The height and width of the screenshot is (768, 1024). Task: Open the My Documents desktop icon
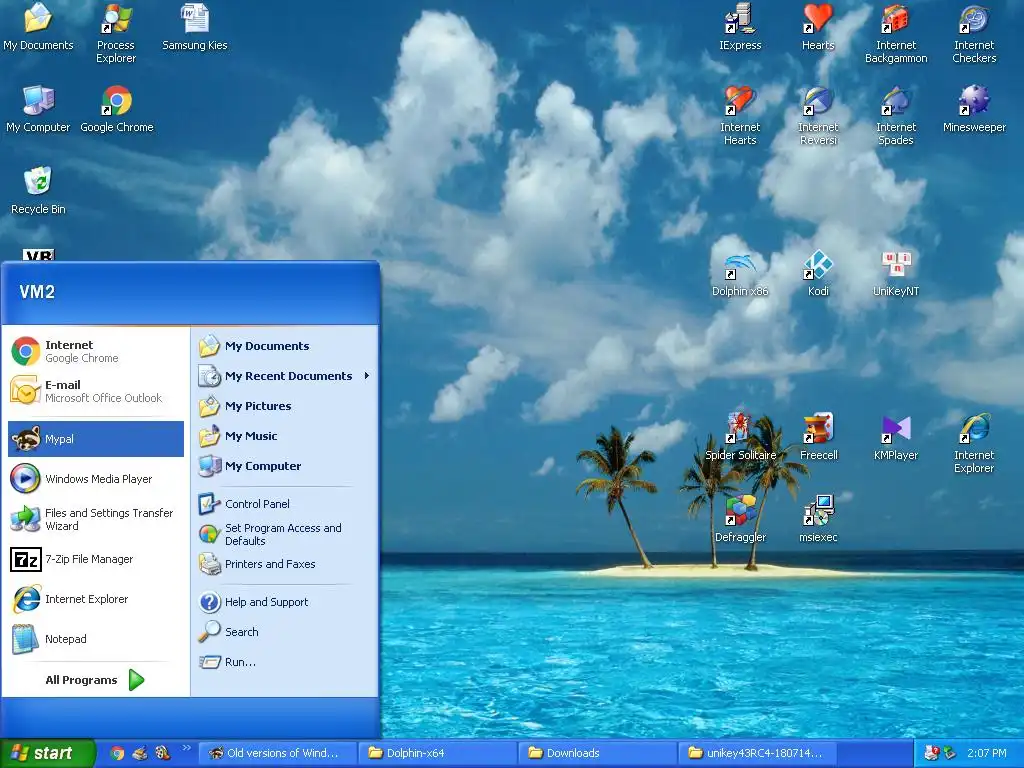(x=38, y=28)
